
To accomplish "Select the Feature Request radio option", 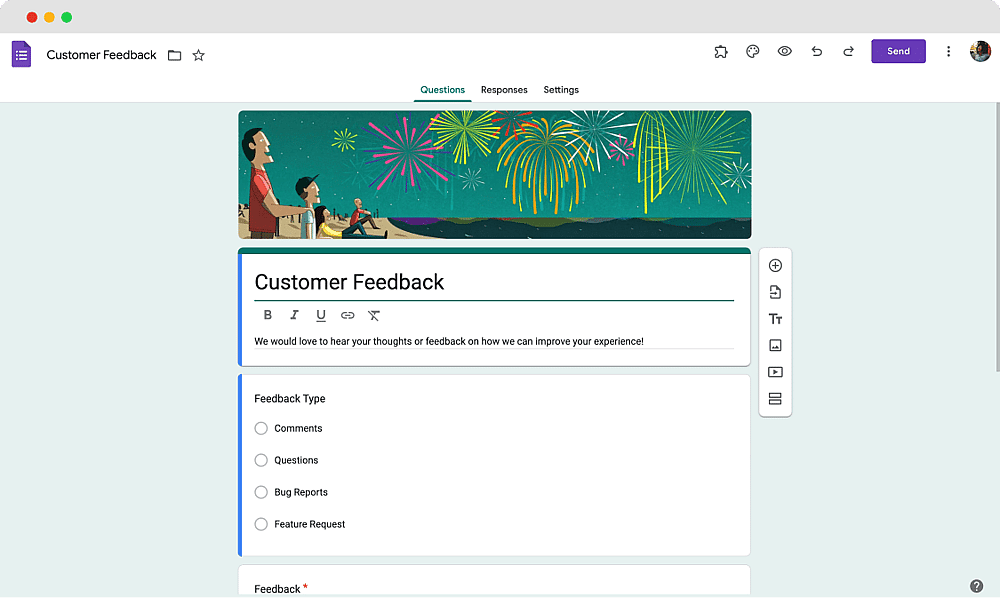I will (x=261, y=524).
